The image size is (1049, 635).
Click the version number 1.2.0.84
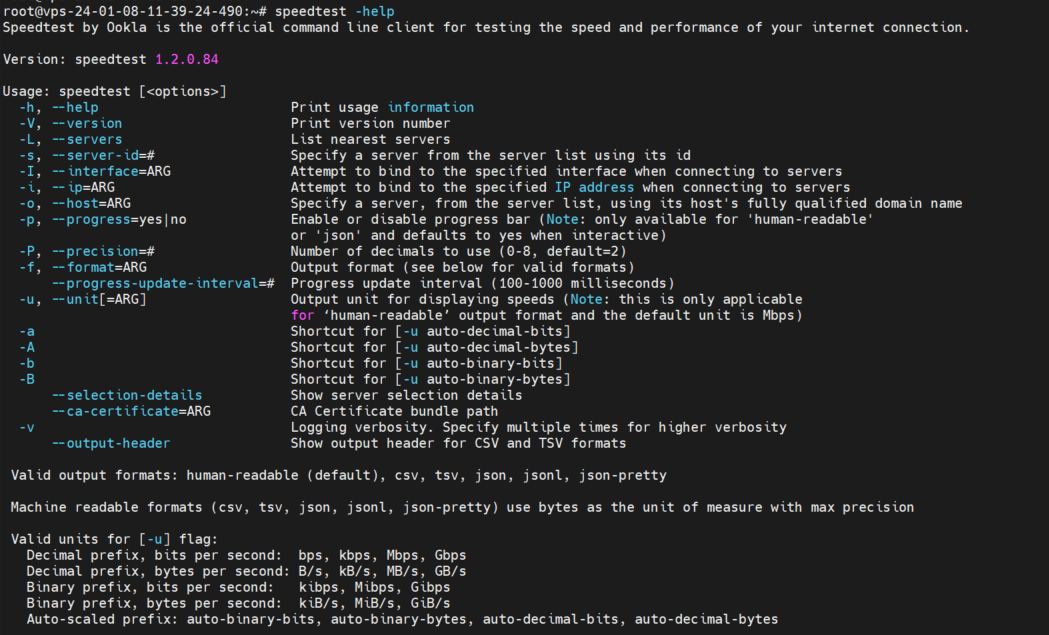click(186, 59)
